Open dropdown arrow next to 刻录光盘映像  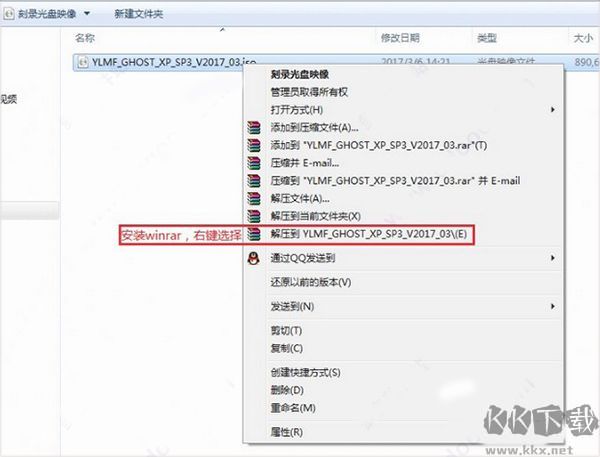click(87, 14)
